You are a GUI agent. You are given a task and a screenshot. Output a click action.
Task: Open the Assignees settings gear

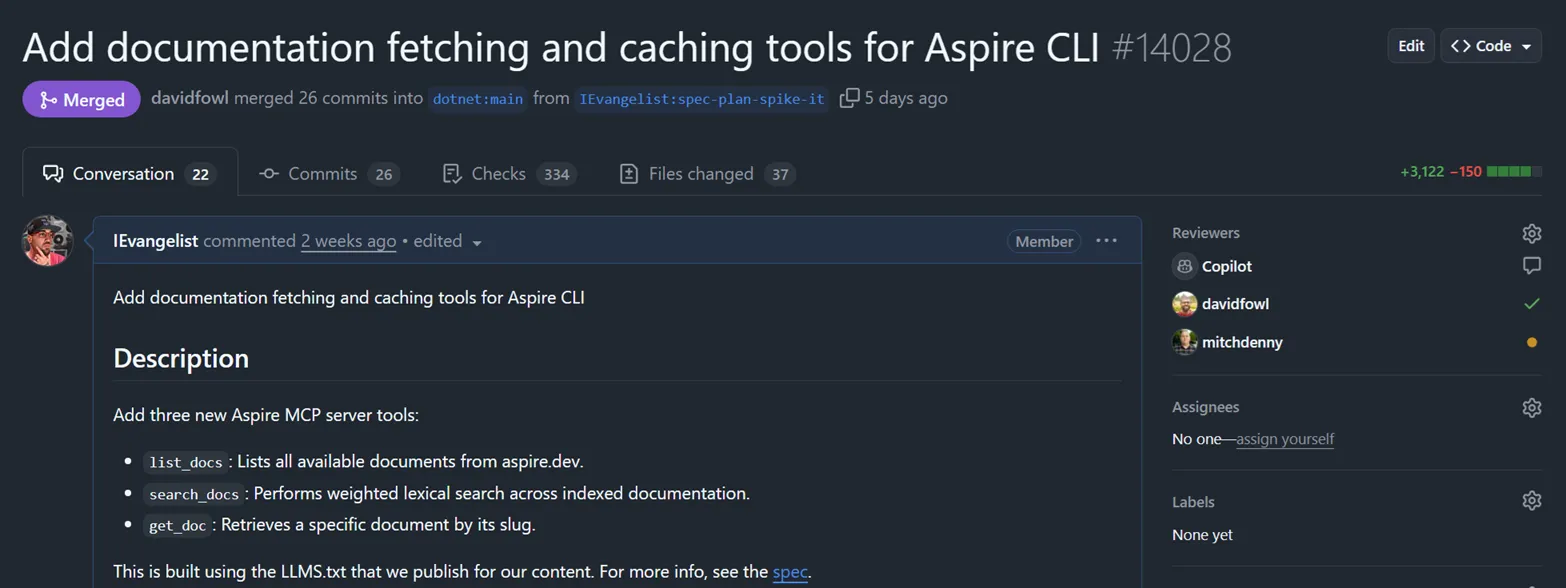click(1531, 407)
